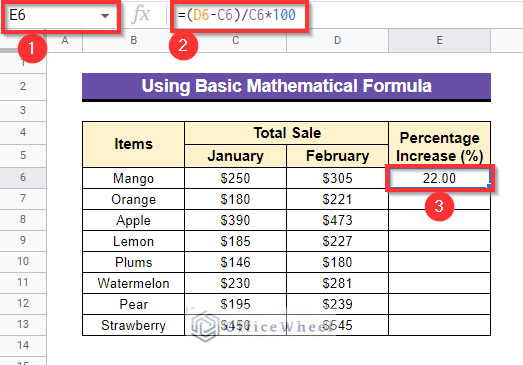Viewport: 523px width, 365px height.
Task: Select the Mango cell
Action: [133, 178]
